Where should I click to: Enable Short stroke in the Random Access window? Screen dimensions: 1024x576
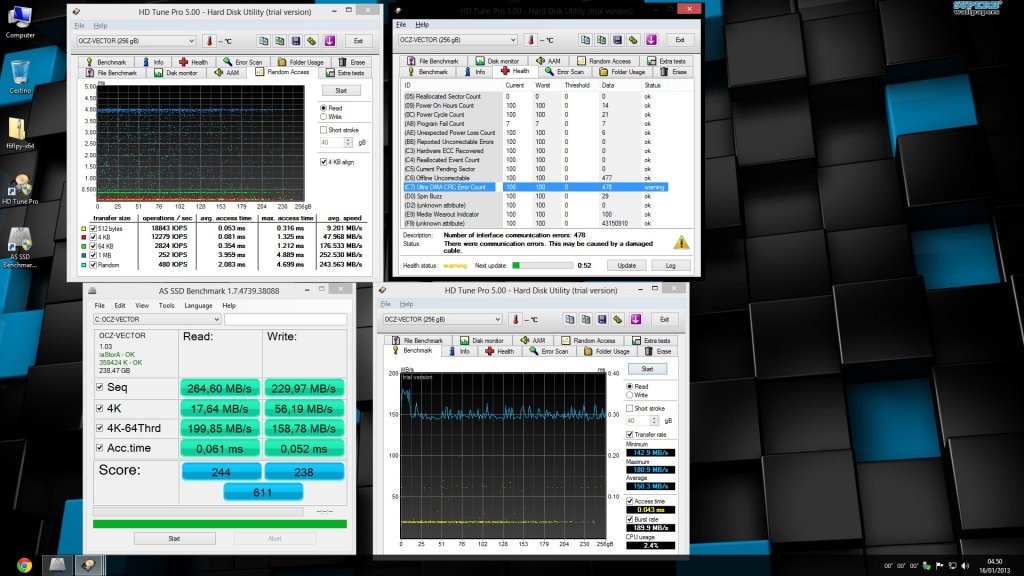[323, 130]
